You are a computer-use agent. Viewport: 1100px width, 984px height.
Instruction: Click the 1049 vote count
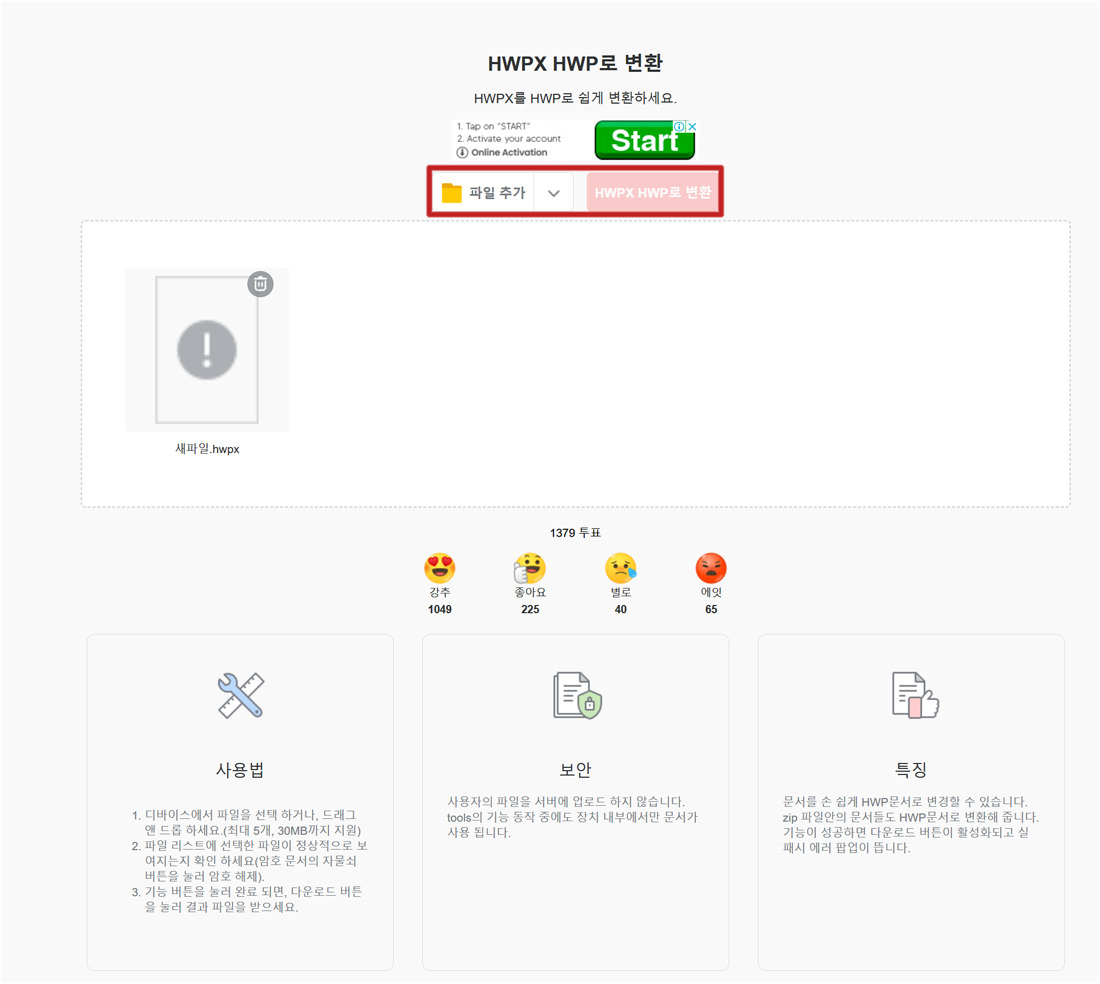tap(440, 609)
